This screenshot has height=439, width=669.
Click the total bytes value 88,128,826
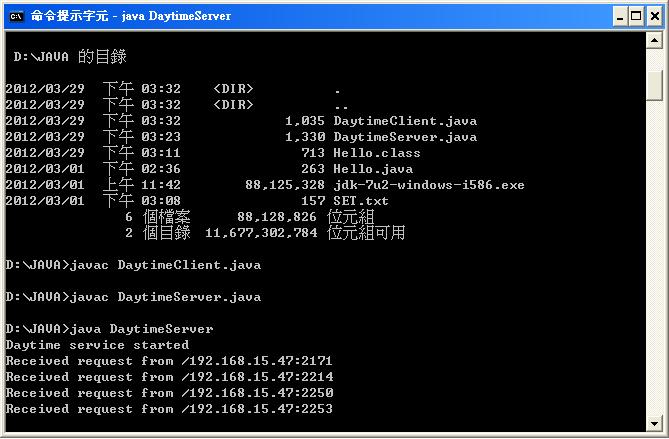(x=277, y=217)
